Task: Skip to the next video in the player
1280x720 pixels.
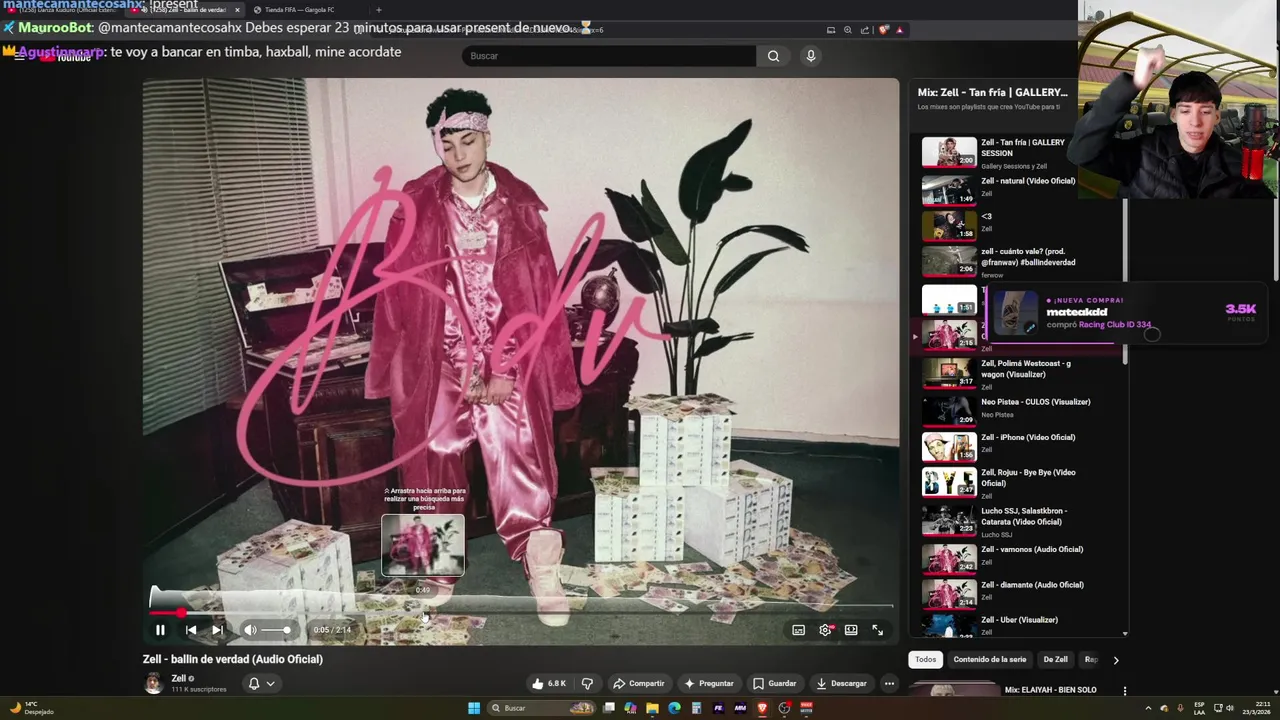Action: (x=217, y=630)
